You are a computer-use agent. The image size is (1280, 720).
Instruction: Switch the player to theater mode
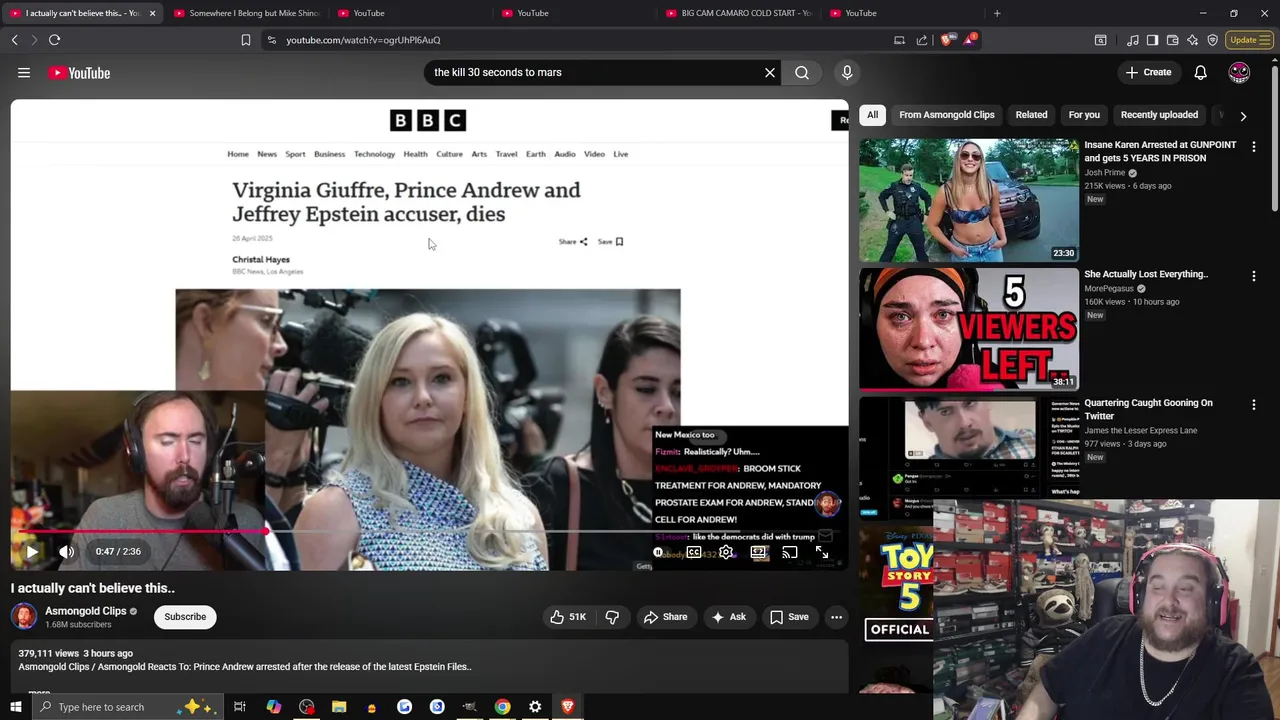(x=758, y=552)
